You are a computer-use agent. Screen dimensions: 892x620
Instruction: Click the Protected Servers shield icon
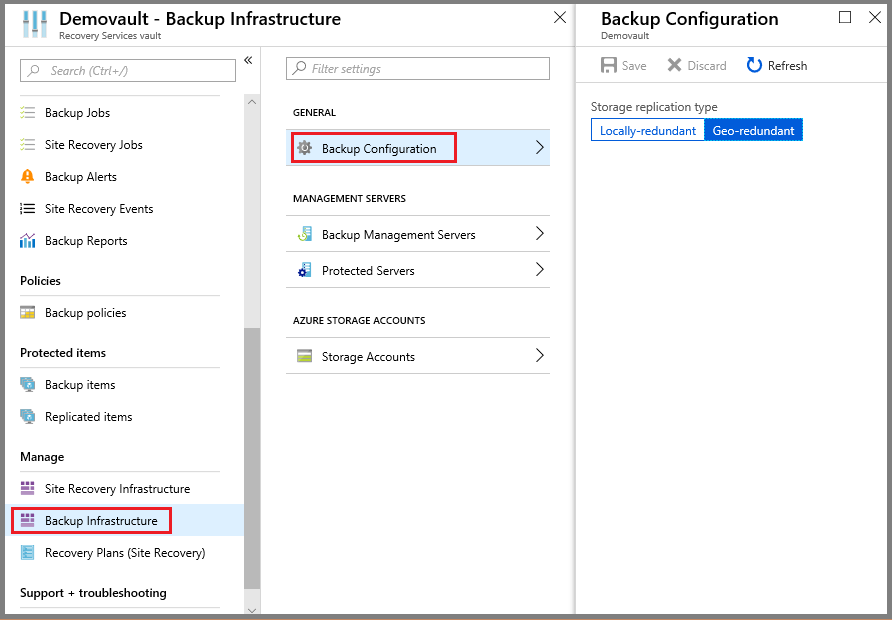pyautogui.click(x=303, y=269)
